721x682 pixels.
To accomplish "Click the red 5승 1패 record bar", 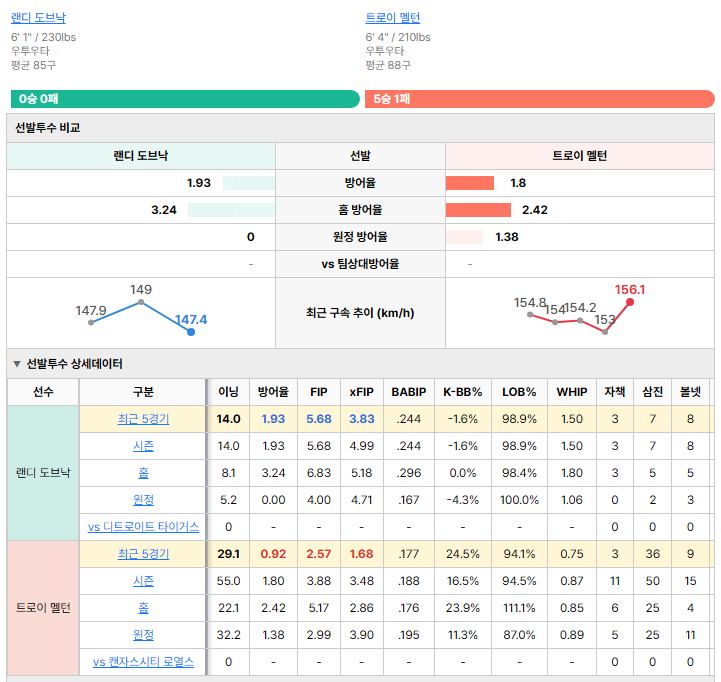I will point(540,99).
